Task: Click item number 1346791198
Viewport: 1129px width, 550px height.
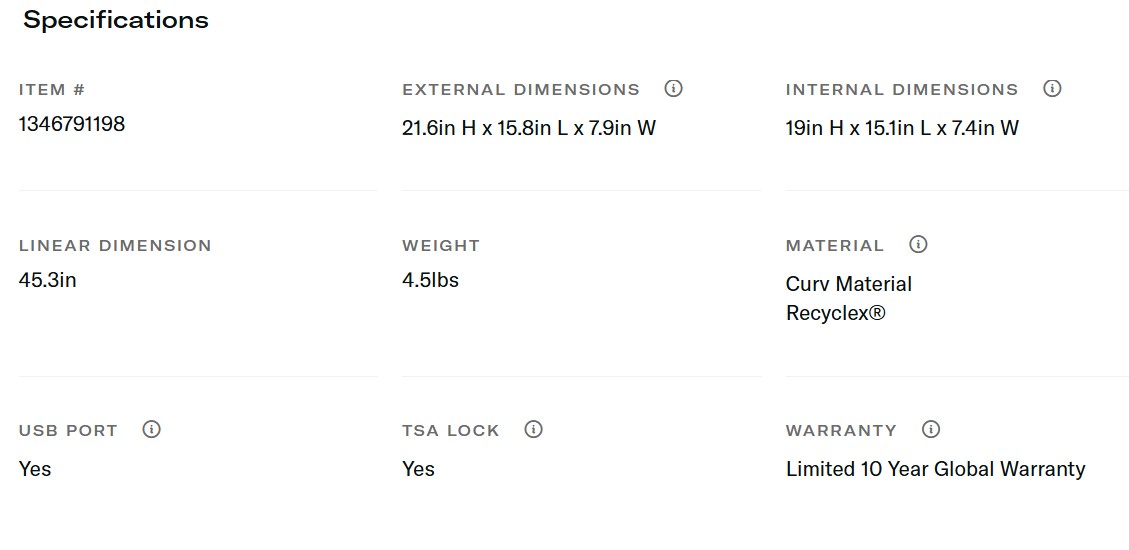Action: (72, 125)
